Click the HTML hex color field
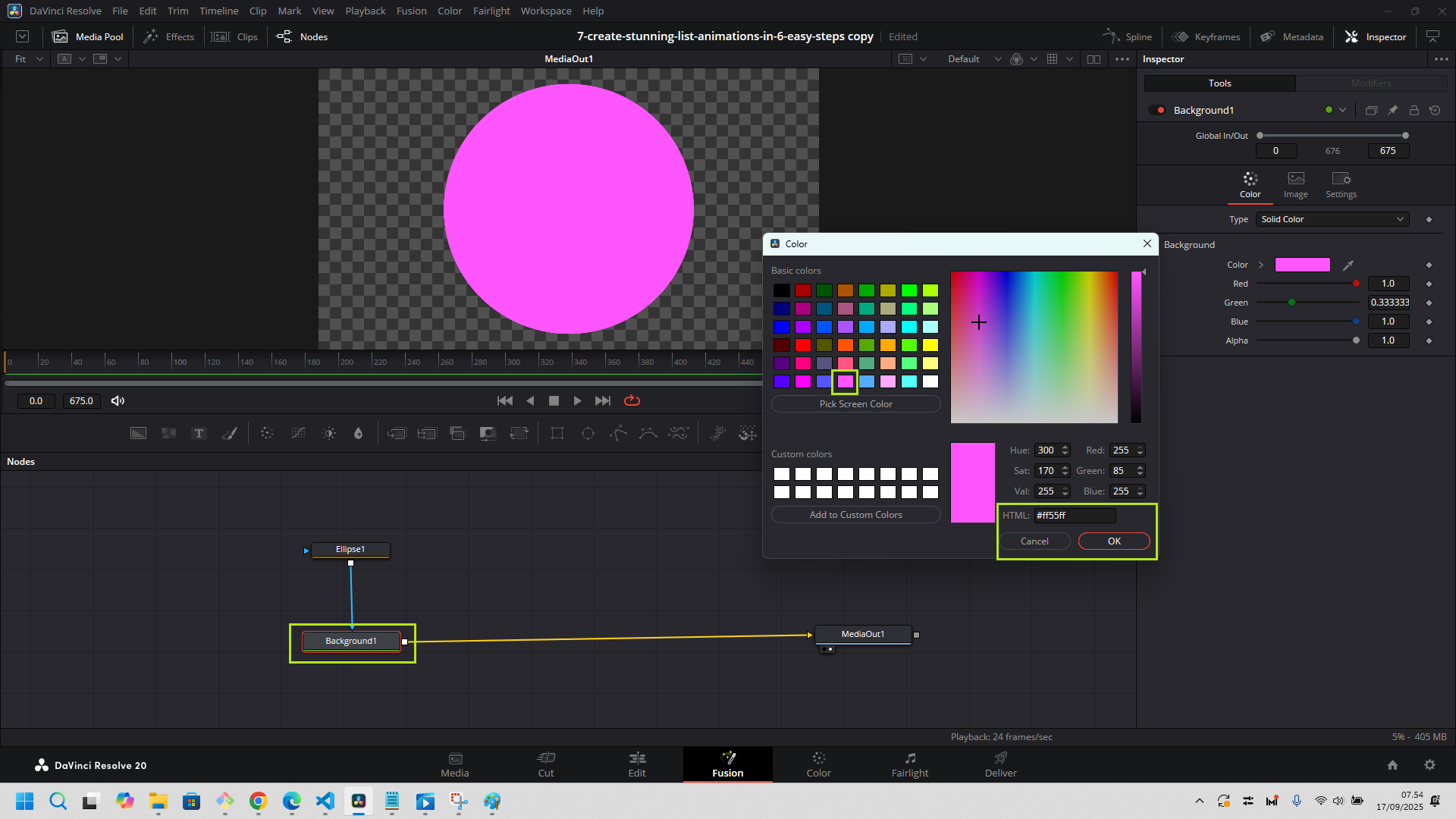Screen dimensions: 1456x819 coord(1075,516)
